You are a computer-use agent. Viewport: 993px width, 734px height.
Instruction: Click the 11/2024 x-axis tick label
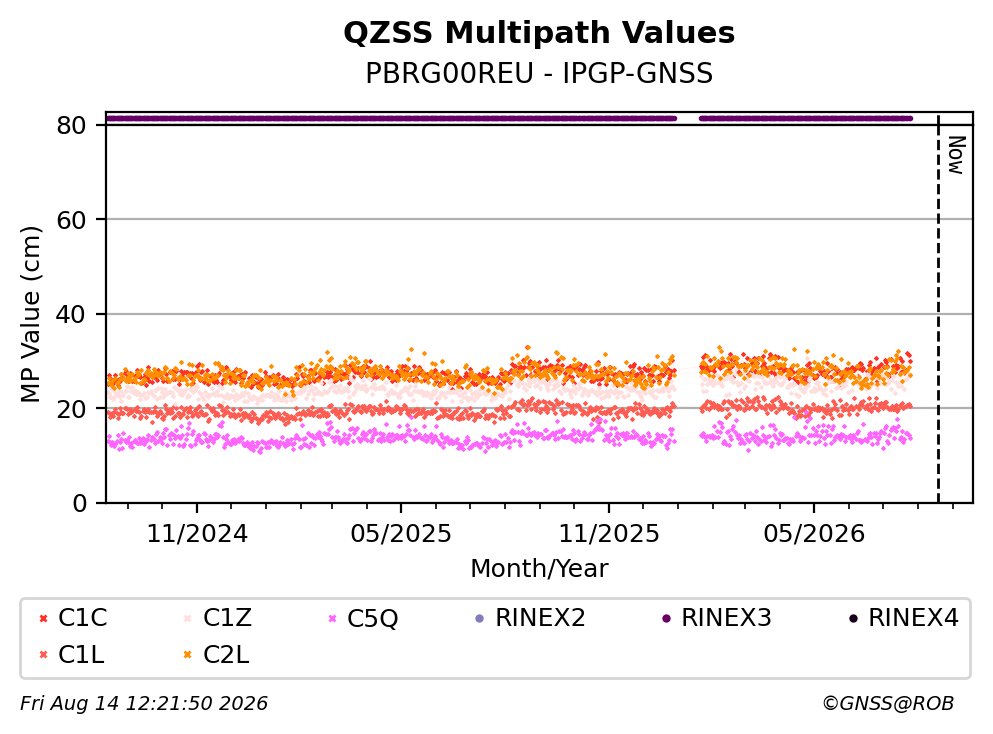(x=197, y=534)
